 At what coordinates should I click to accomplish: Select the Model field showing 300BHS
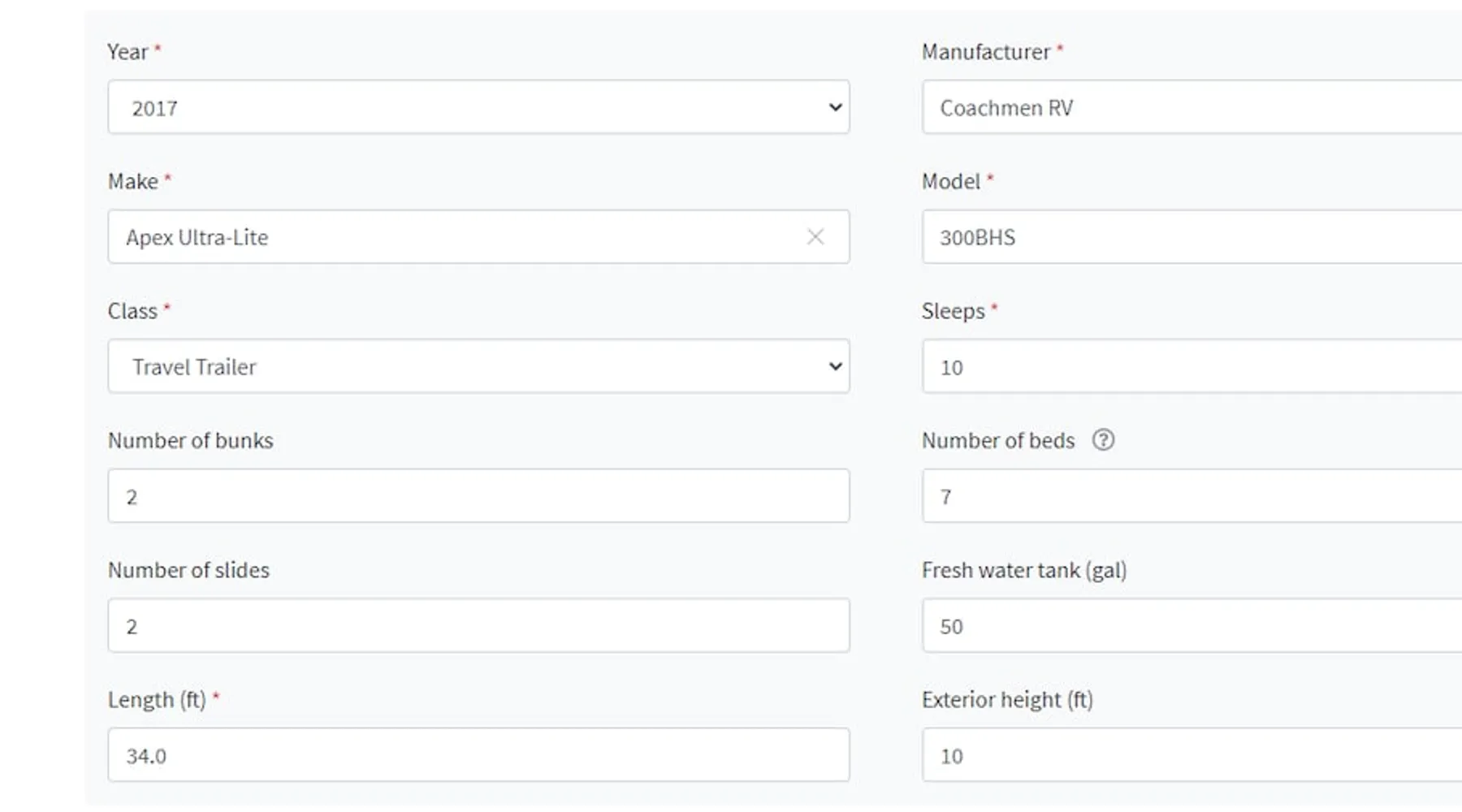pos(1192,236)
